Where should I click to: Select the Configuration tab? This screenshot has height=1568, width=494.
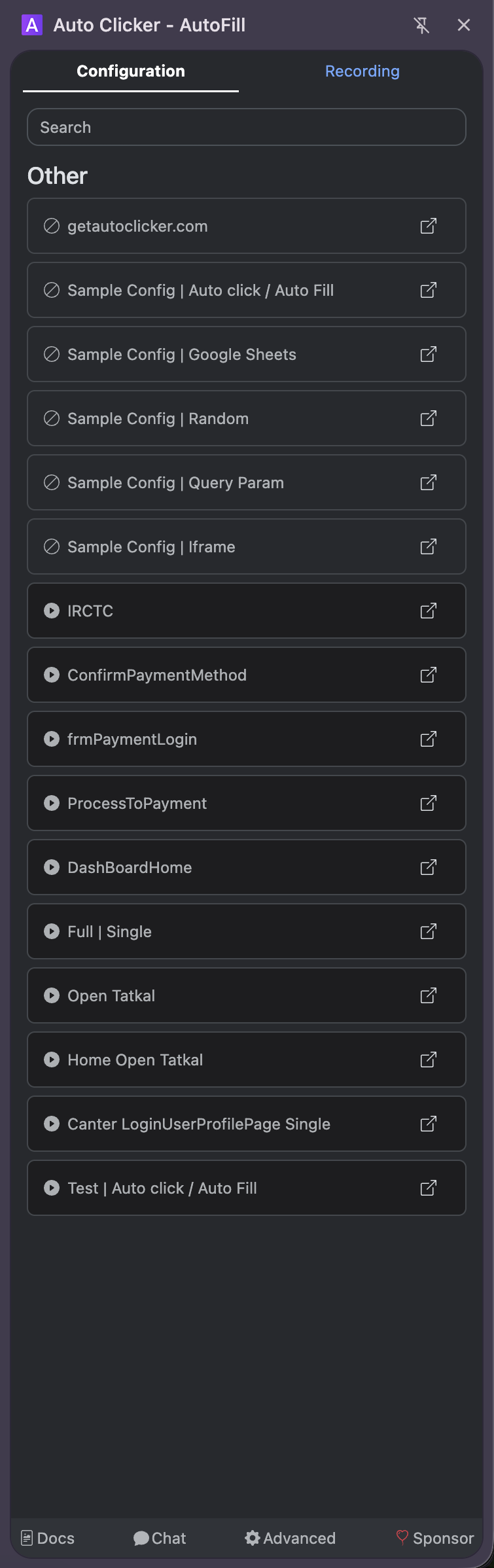tap(131, 71)
